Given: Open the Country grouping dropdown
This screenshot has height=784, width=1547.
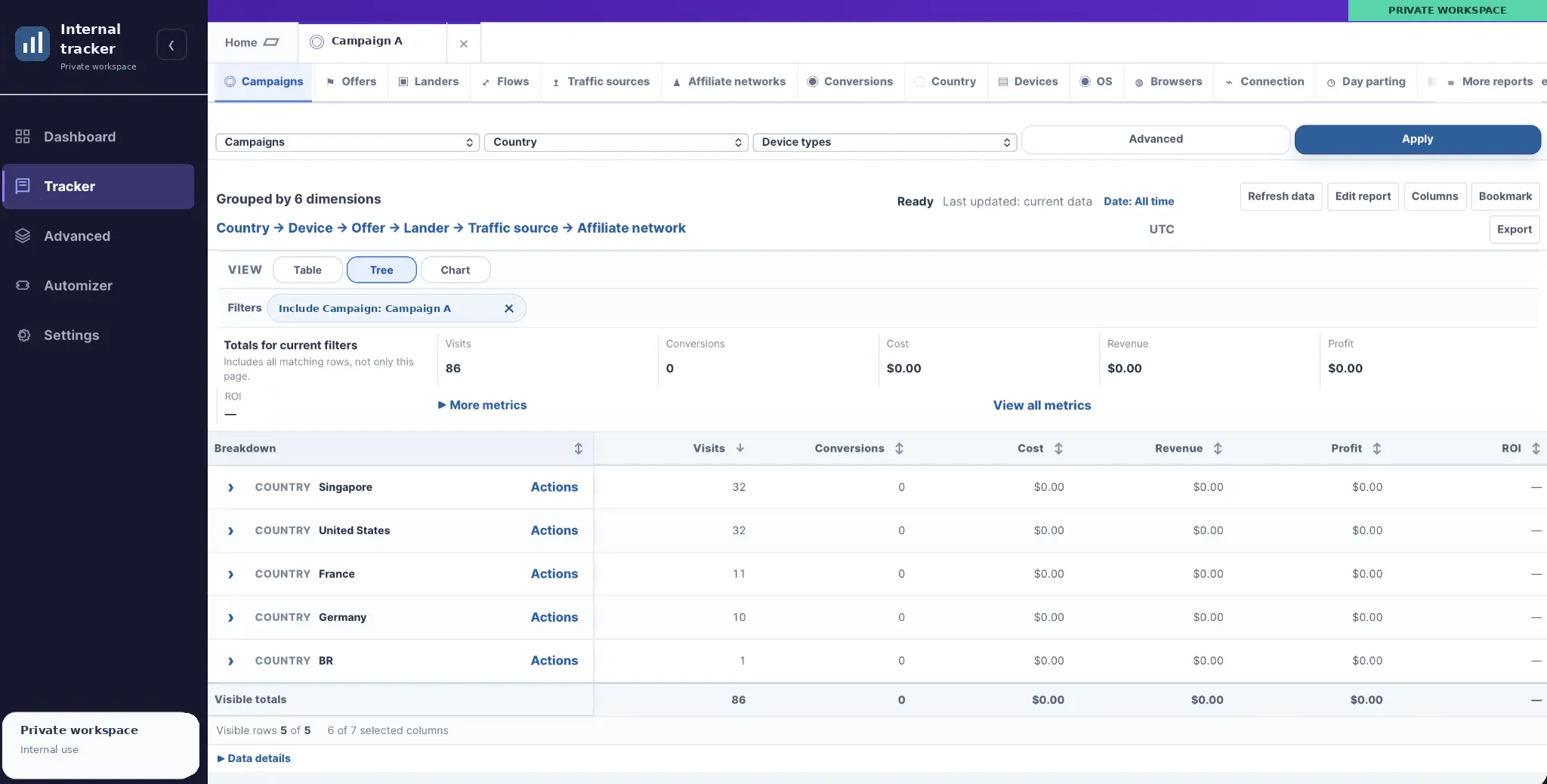Looking at the screenshot, I should click(616, 142).
